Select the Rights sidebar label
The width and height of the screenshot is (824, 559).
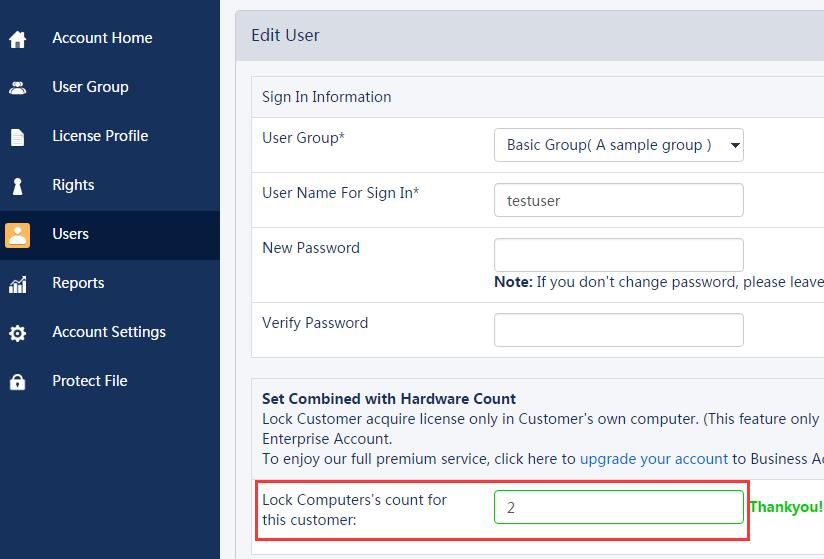[73, 185]
